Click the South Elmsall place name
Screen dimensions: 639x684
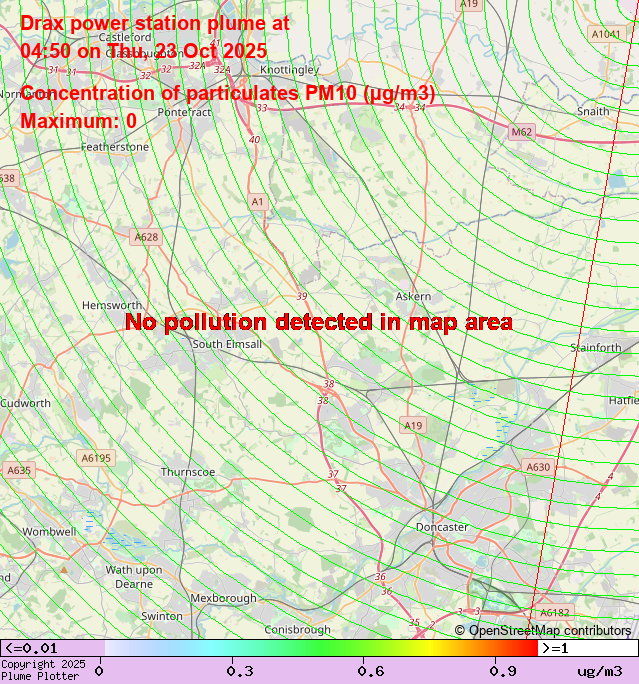click(x=227, y=344)
